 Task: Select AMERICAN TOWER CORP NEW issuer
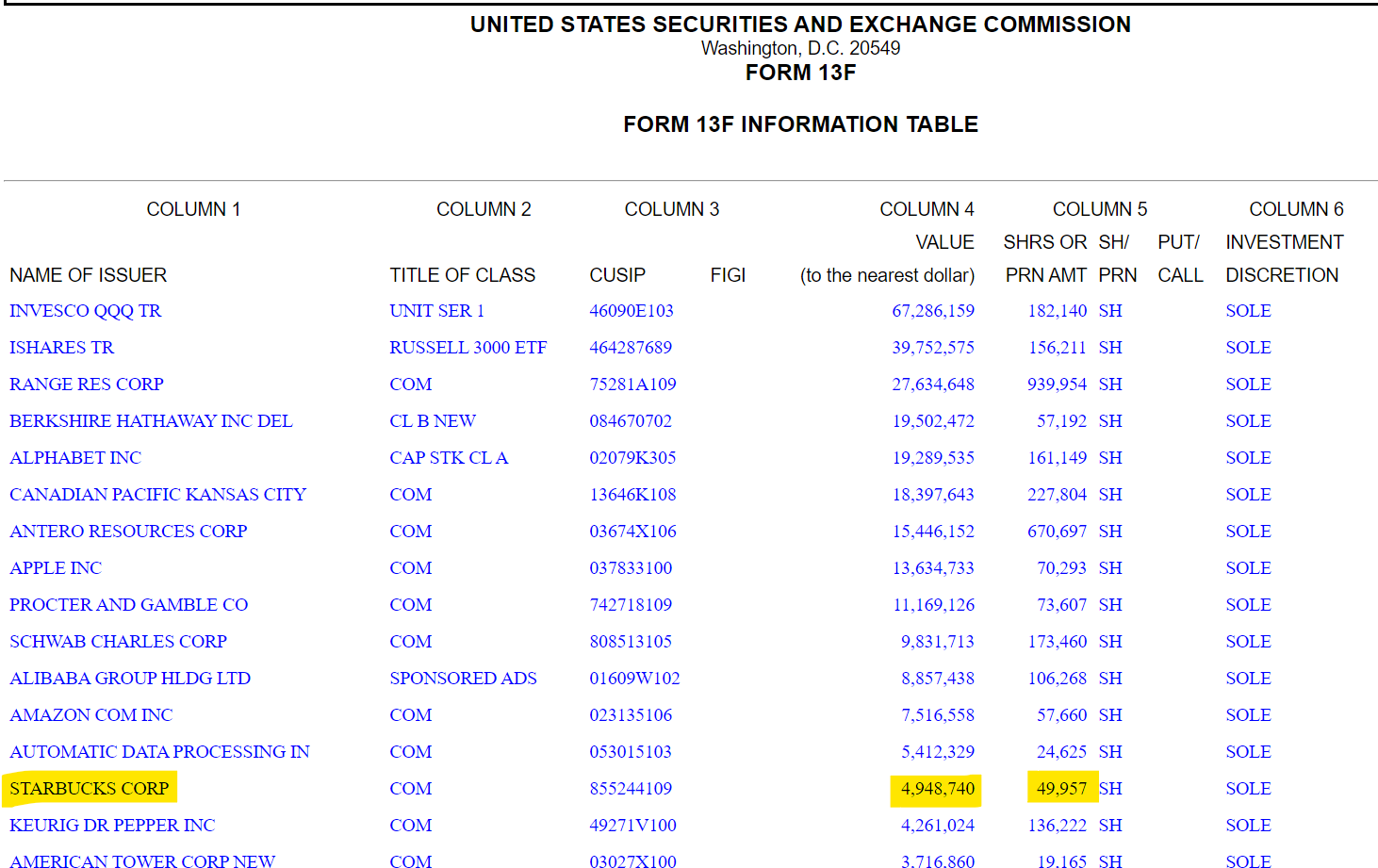click(x=142, y=860)
